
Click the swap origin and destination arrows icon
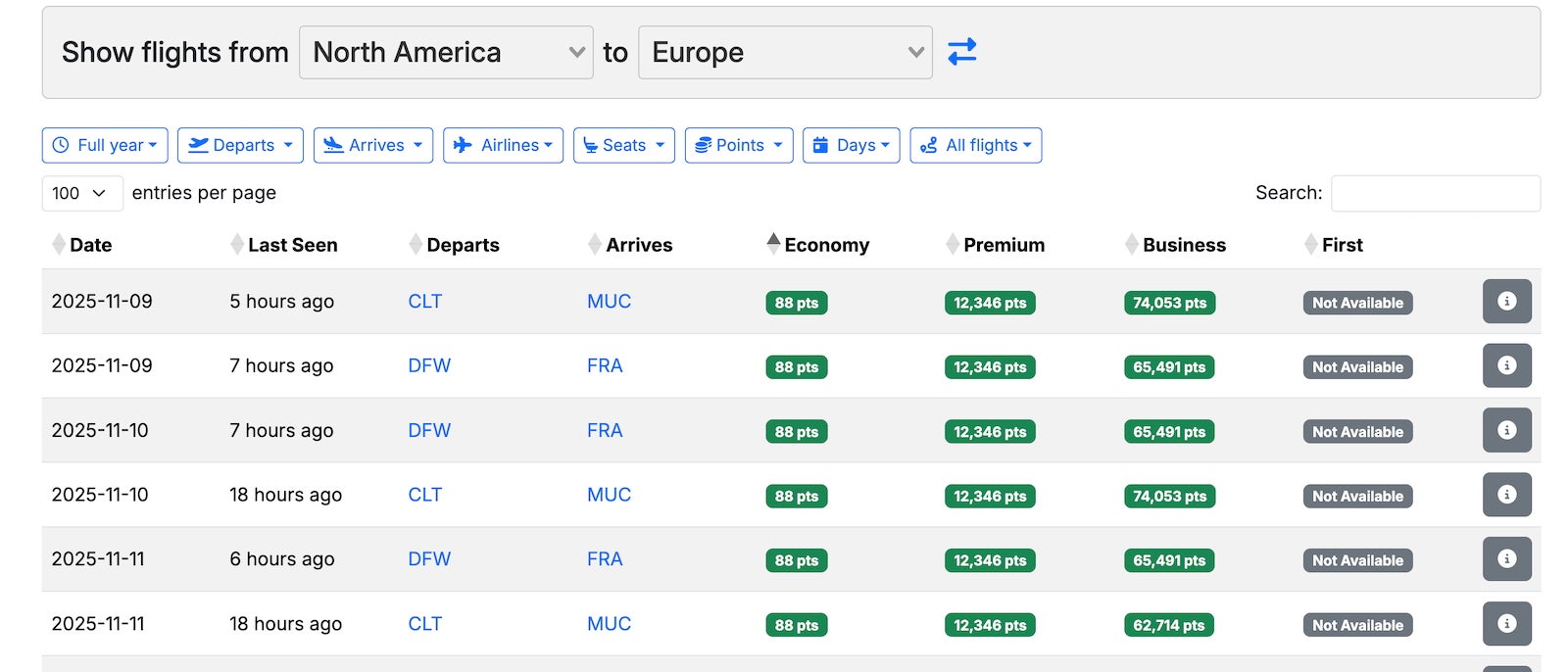tap(961, 51)
